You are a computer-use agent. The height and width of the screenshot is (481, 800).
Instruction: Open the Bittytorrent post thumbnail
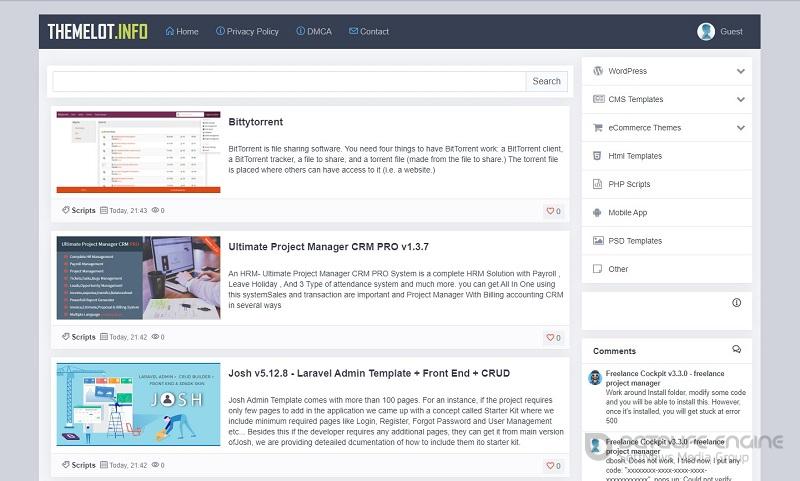pos(138,152)
